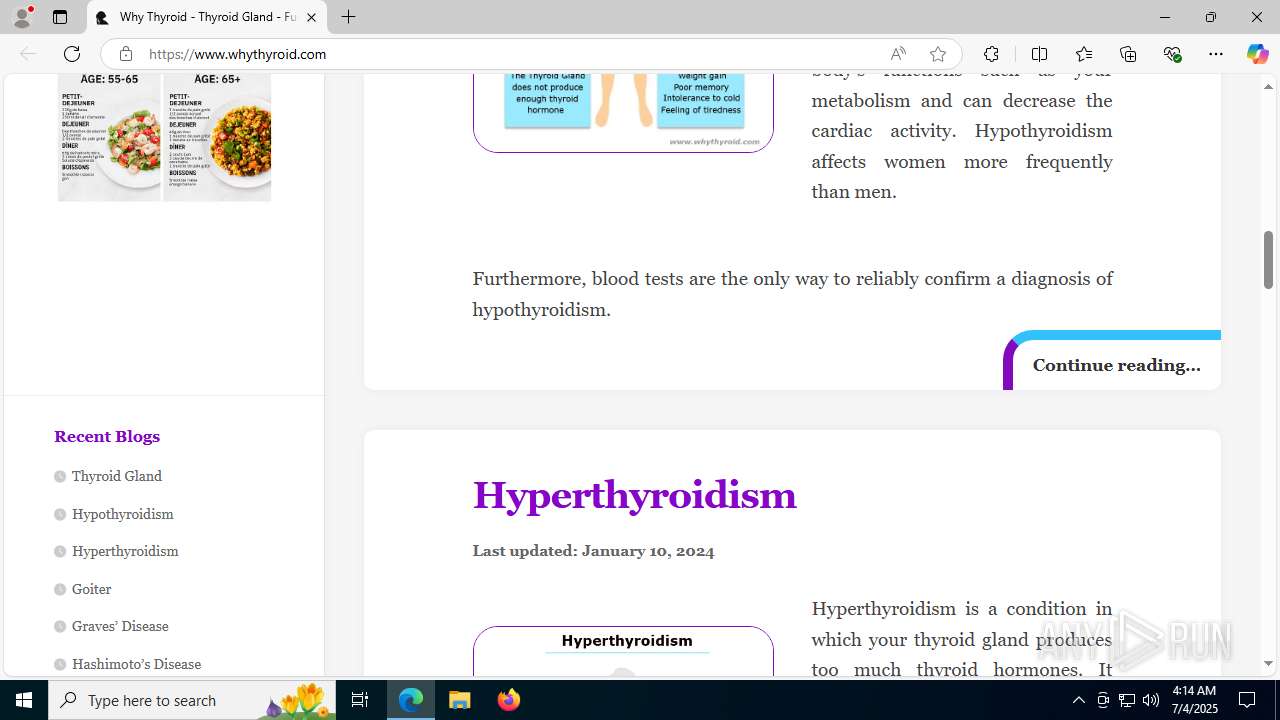Viewport: 1280px width, 720px height.
Task: Open the Windows Start menu
Action: [x=24, y=700]
